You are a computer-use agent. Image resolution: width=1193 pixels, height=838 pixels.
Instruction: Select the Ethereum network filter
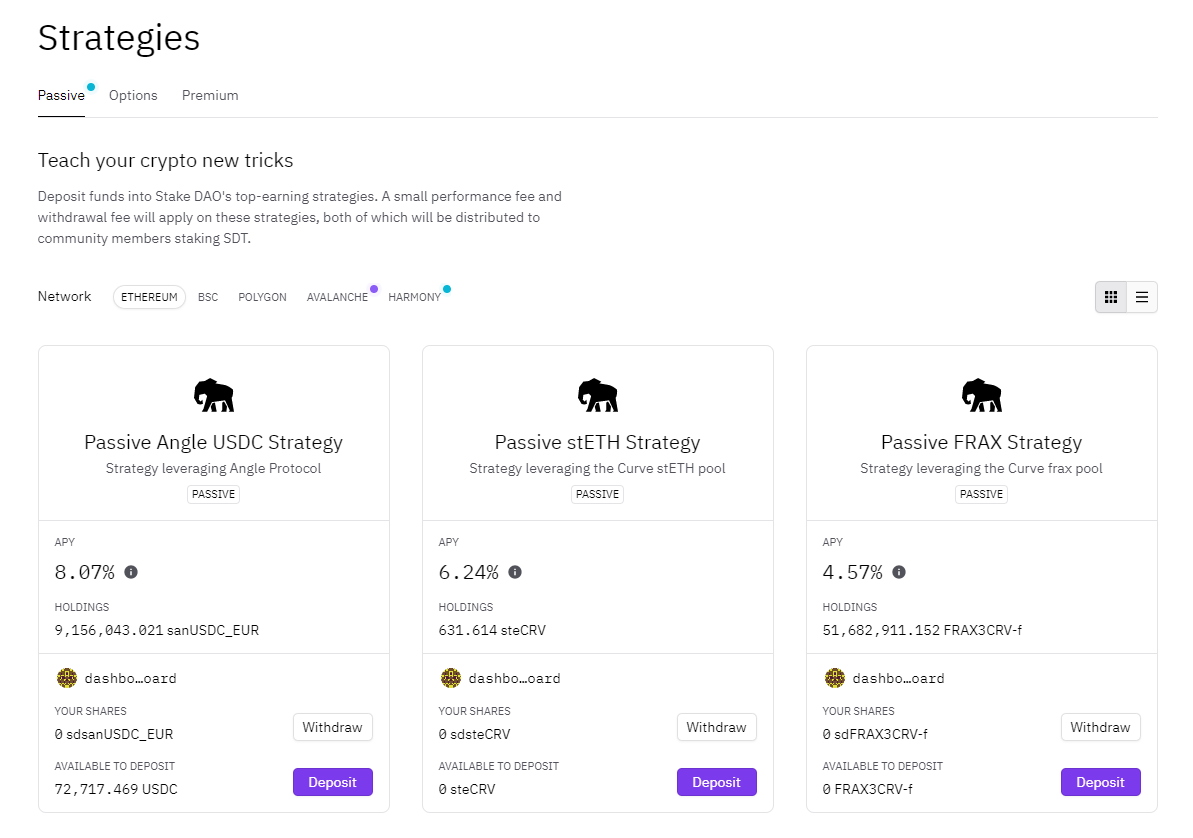point(149,297)
